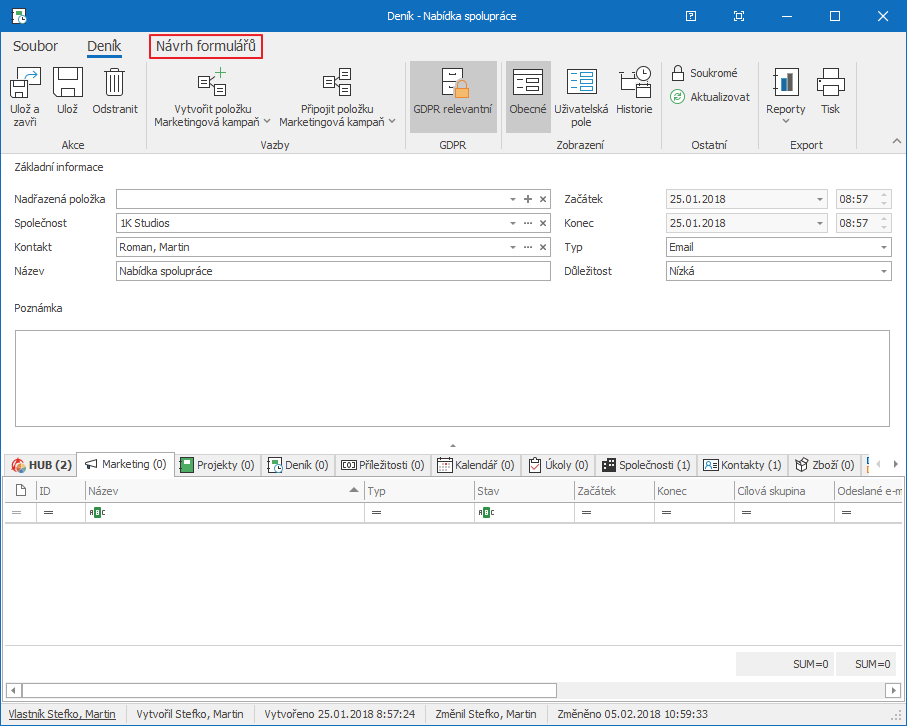The image size is (907, 726).
Task: Clear the Kontakt field with X
Action: pos(543,247)
